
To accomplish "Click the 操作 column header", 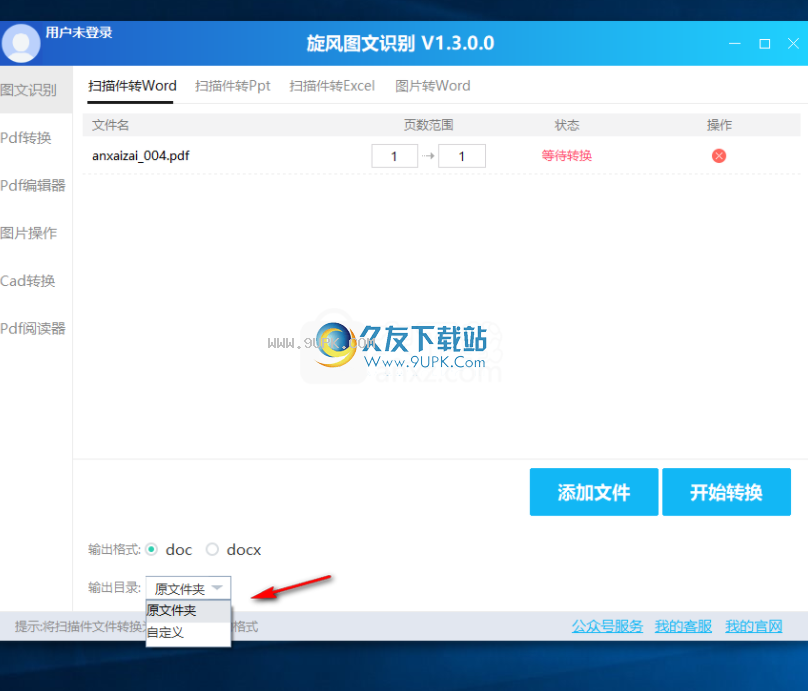I will pos(719,125).
